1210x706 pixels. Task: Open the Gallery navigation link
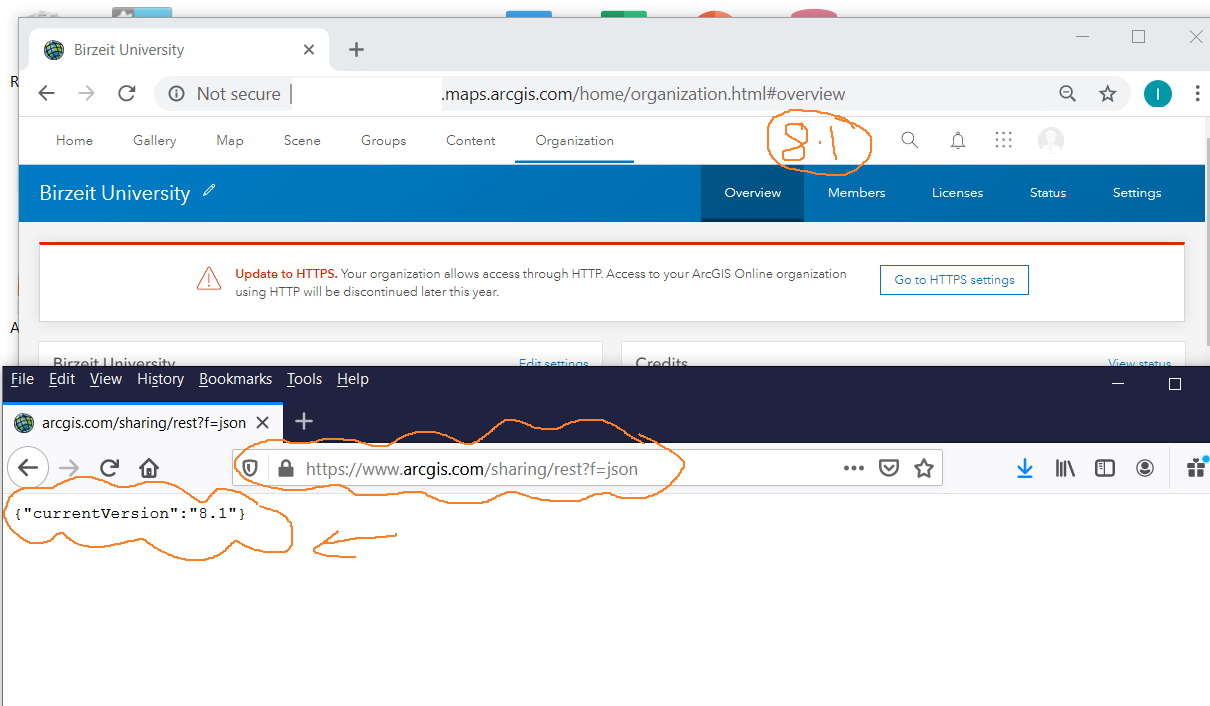click(155, 140)
